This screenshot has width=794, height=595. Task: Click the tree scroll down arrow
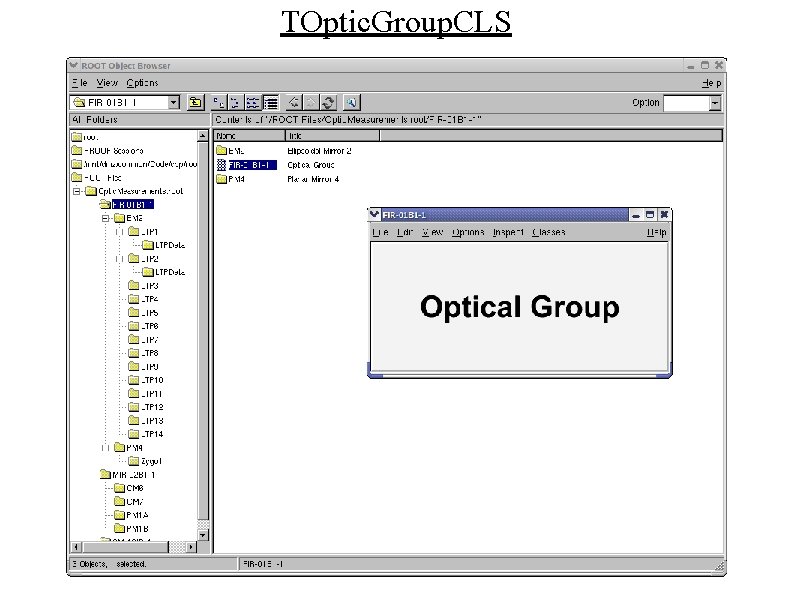pos(203,535)
